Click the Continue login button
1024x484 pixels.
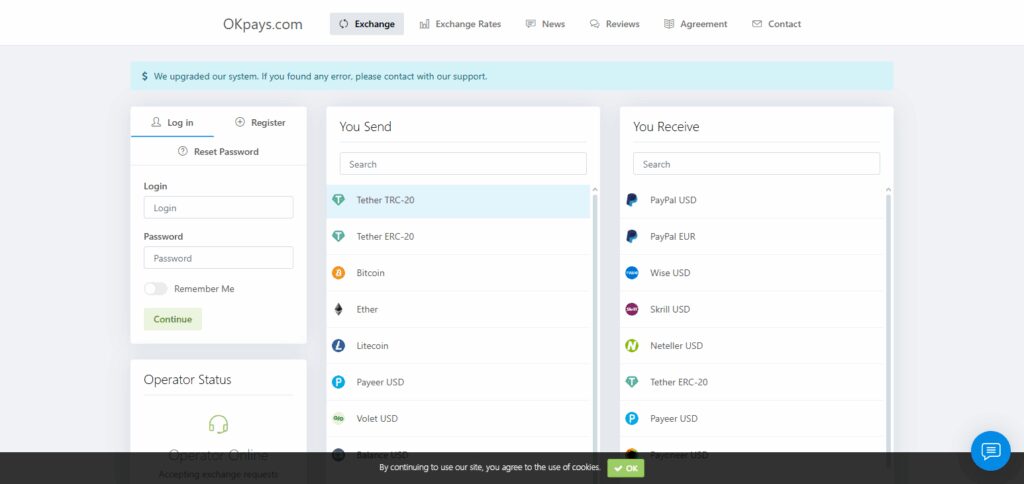[x=172, y=319]
